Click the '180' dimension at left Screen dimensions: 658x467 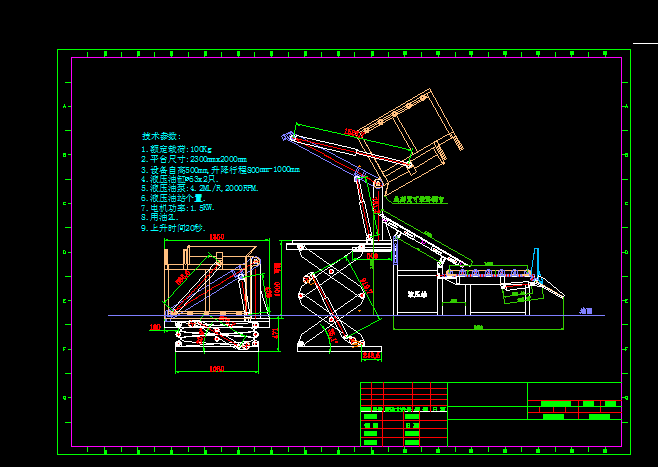pyautogui.click(x=155, y=327)
